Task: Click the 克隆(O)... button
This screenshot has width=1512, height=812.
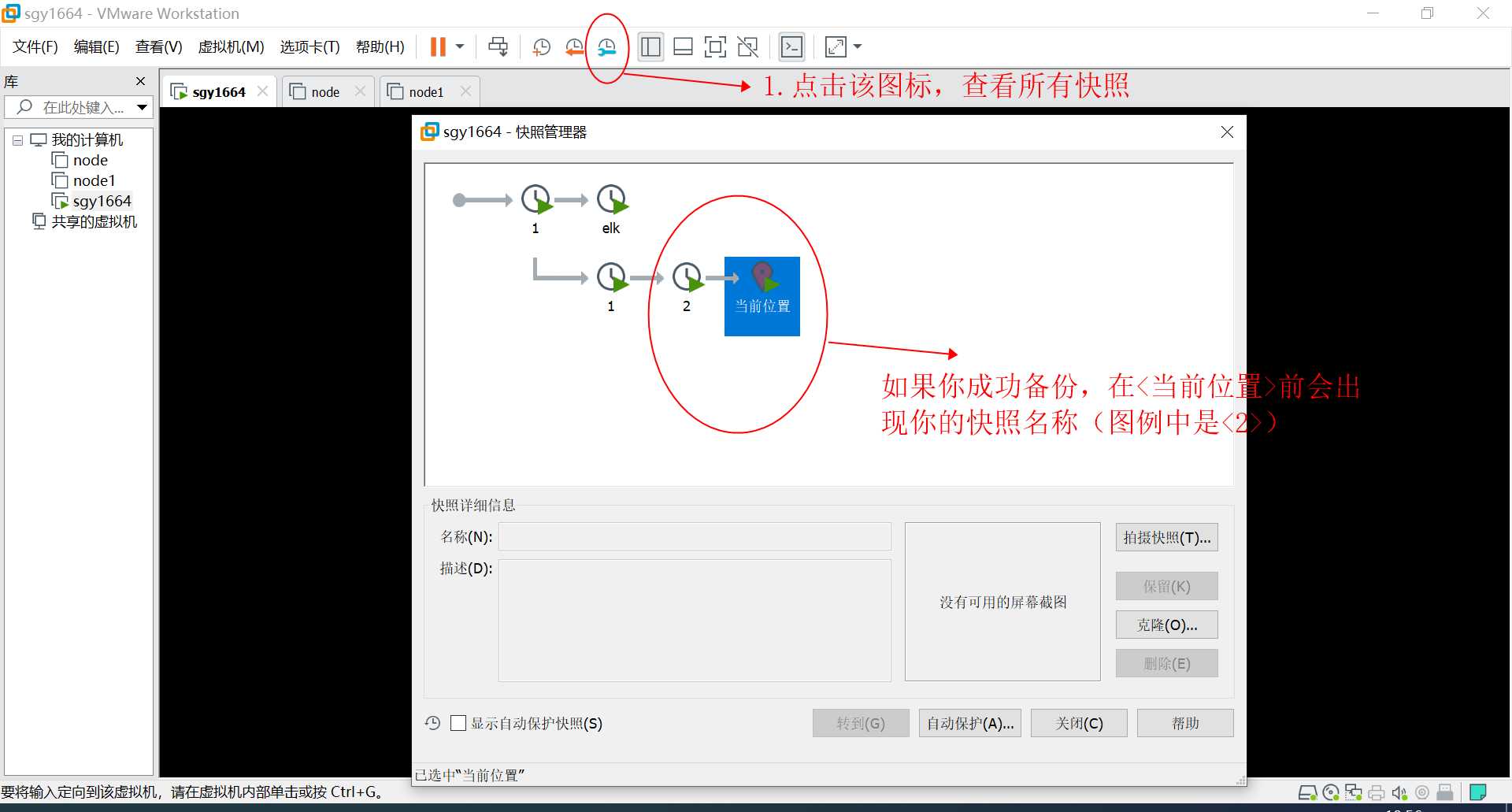Action: 1167,625
